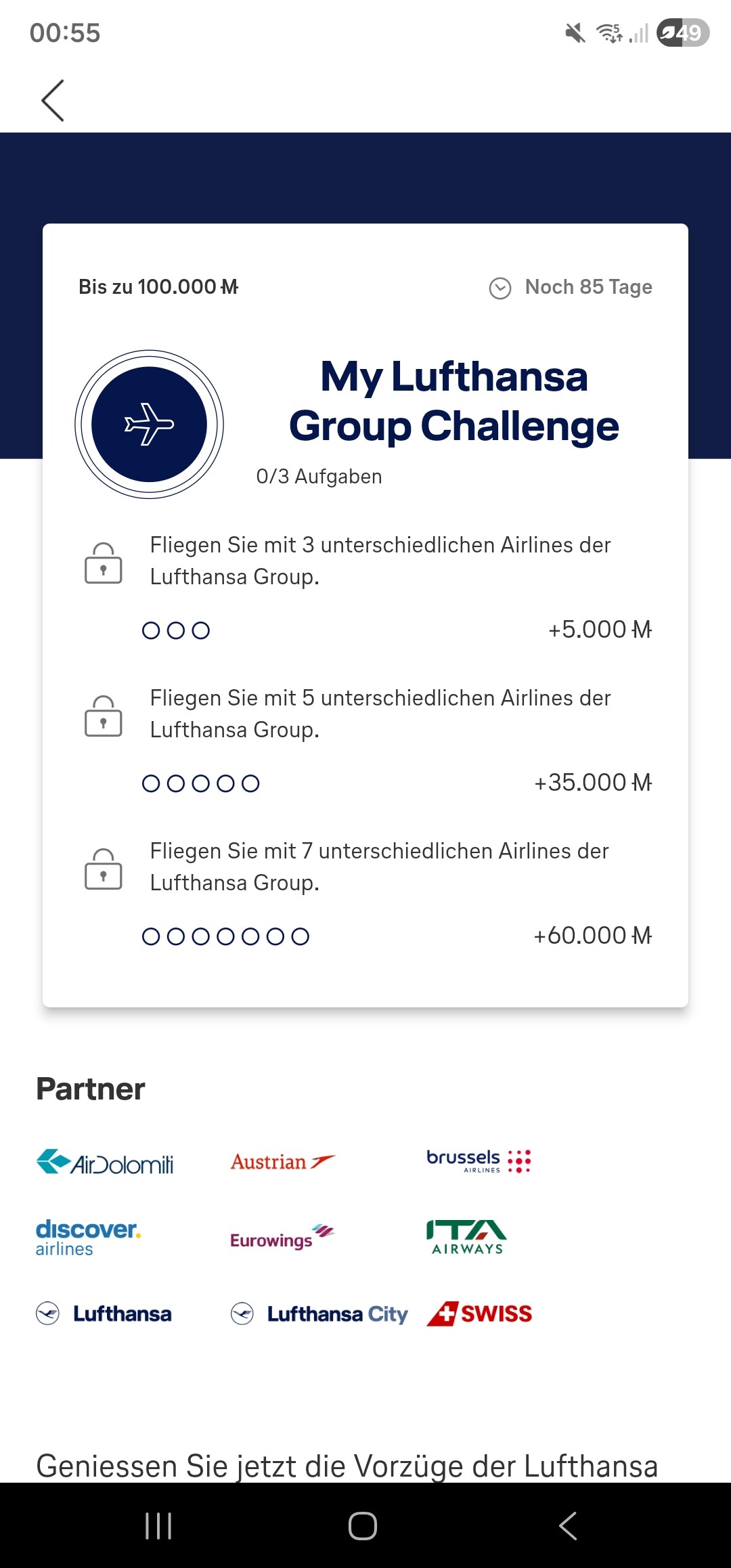The image size is (731, 1568).
Task: Tap the lock icon for 3 airlines task
Action: (x=103, y=563)
